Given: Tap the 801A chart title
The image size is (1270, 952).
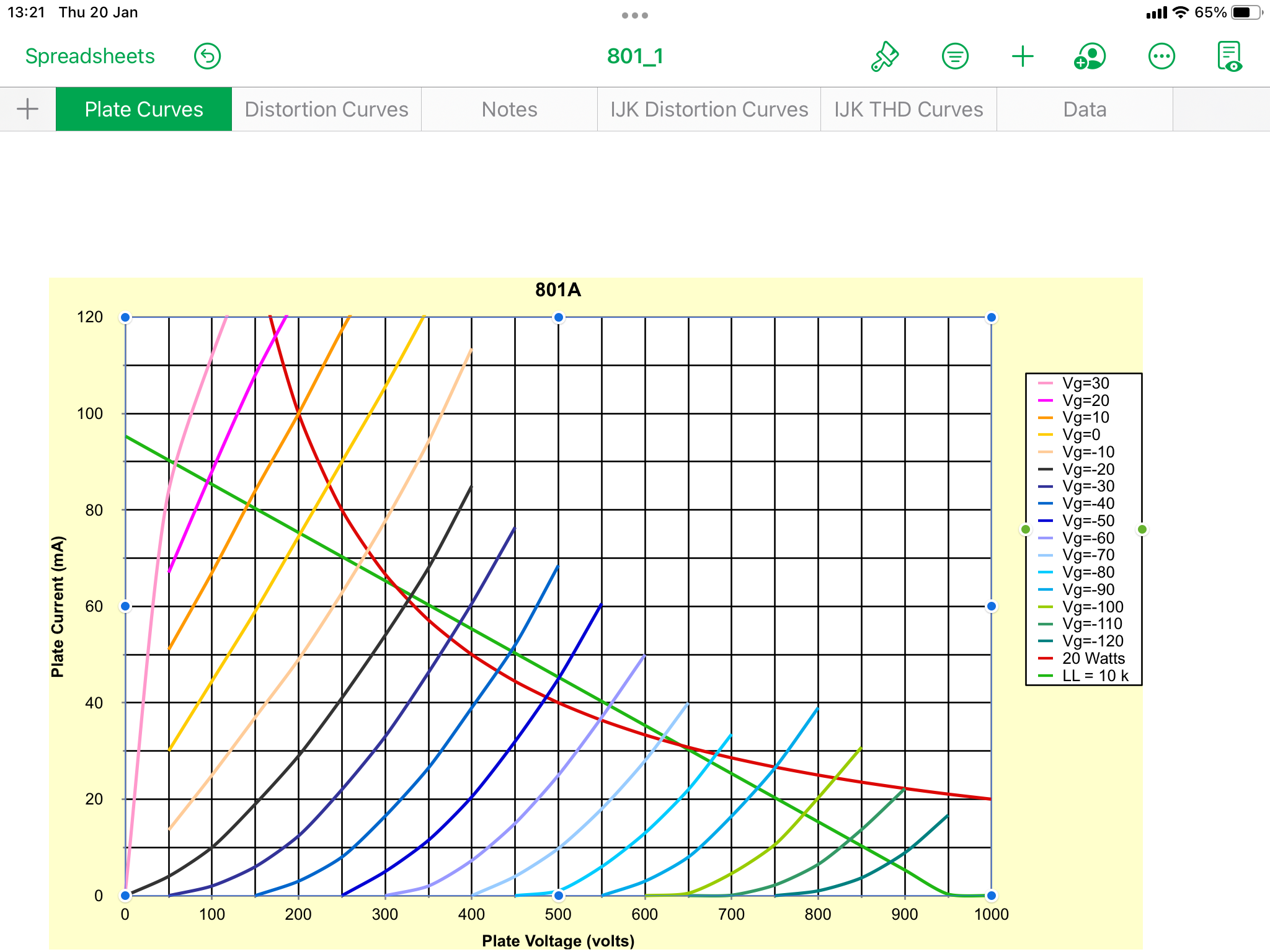Looking at the screenshot, I should [558, 290].
